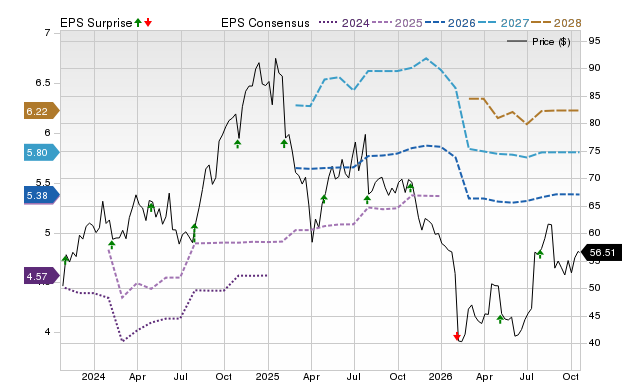Click the red negative-surprise arrow at the 2026 price low
The image size is (640, 382).
point(457,336)
